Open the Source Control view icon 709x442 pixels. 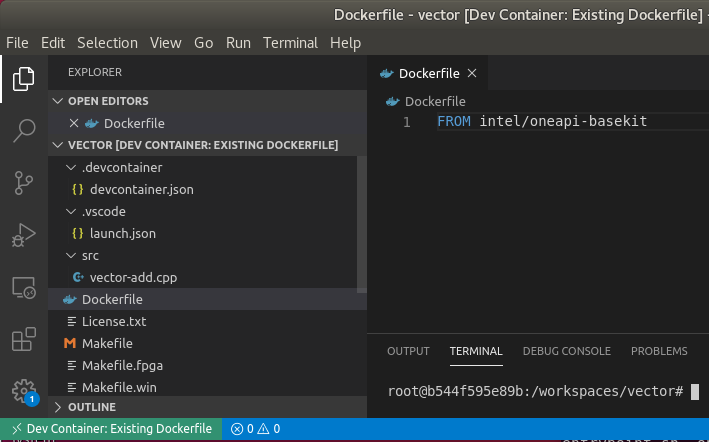pyautogui.click(x=24, y=182)
